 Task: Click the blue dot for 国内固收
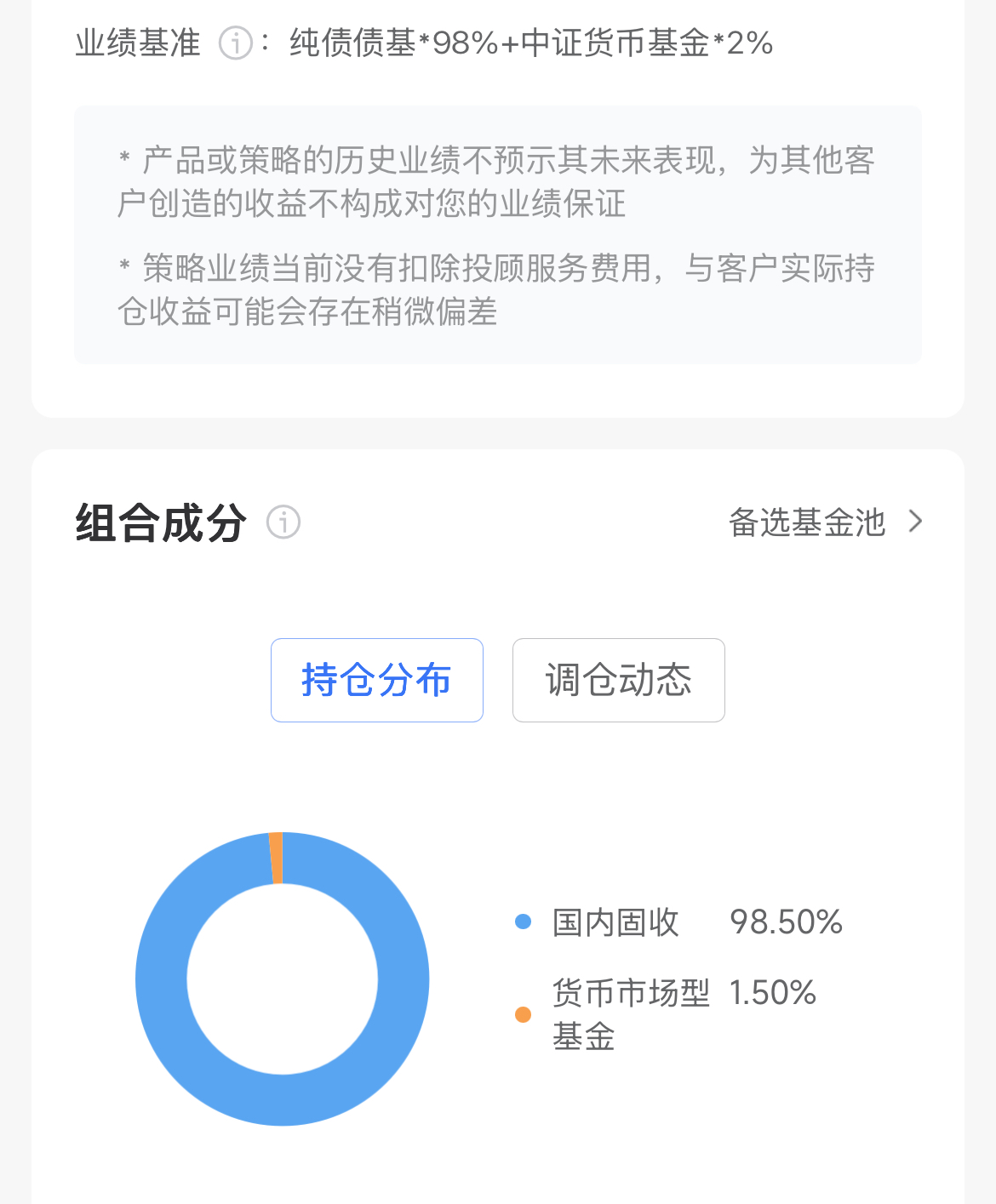point(524,922)
